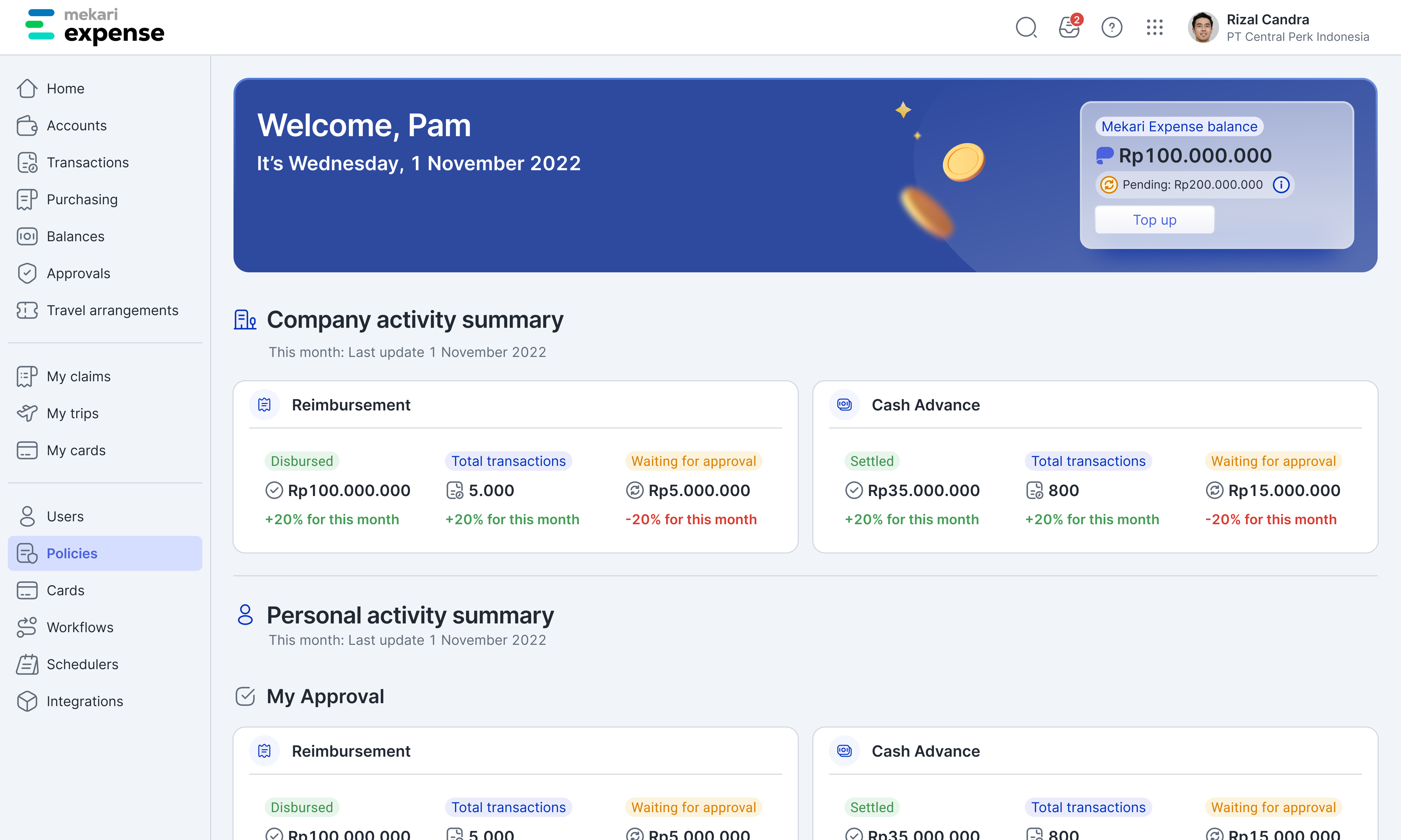Image resolution: width=1401 pixels, height=840 pixels.
Task: Open the apps grid launcher icon
Action: pyautogui.click(x=1155, y=27)
